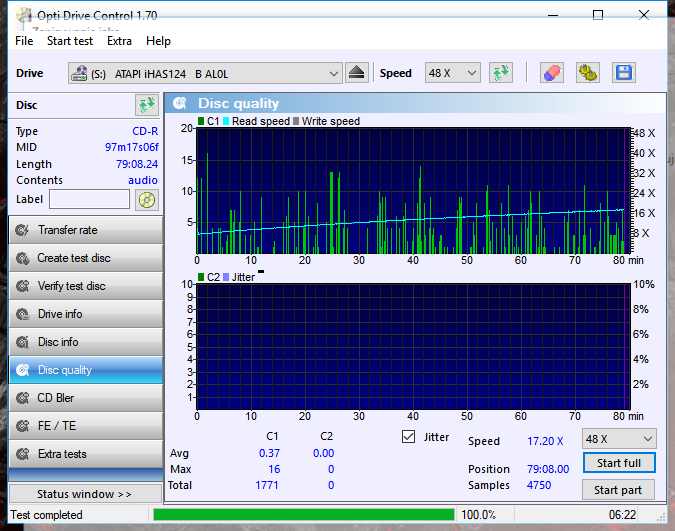The width and height of the screenshot is (675, 531).
Task: Click the elapsed time 06:22
Action: click(622, 515)
